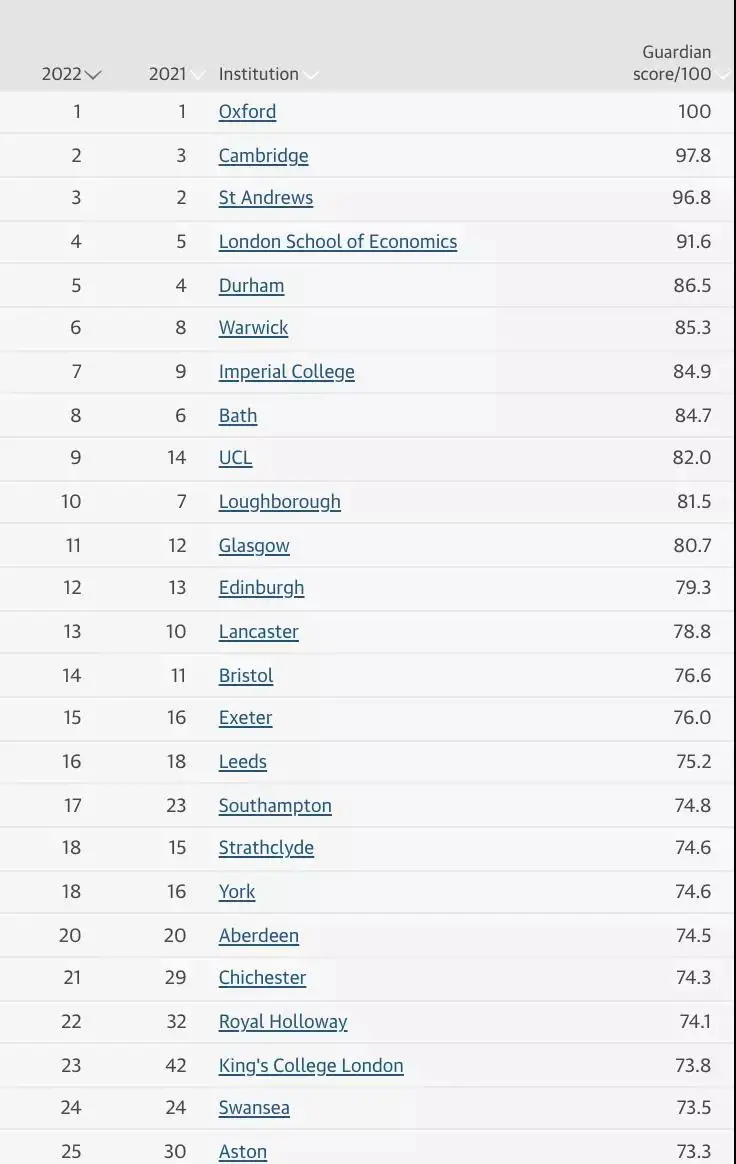Open the Oxford link

point(247,112)
